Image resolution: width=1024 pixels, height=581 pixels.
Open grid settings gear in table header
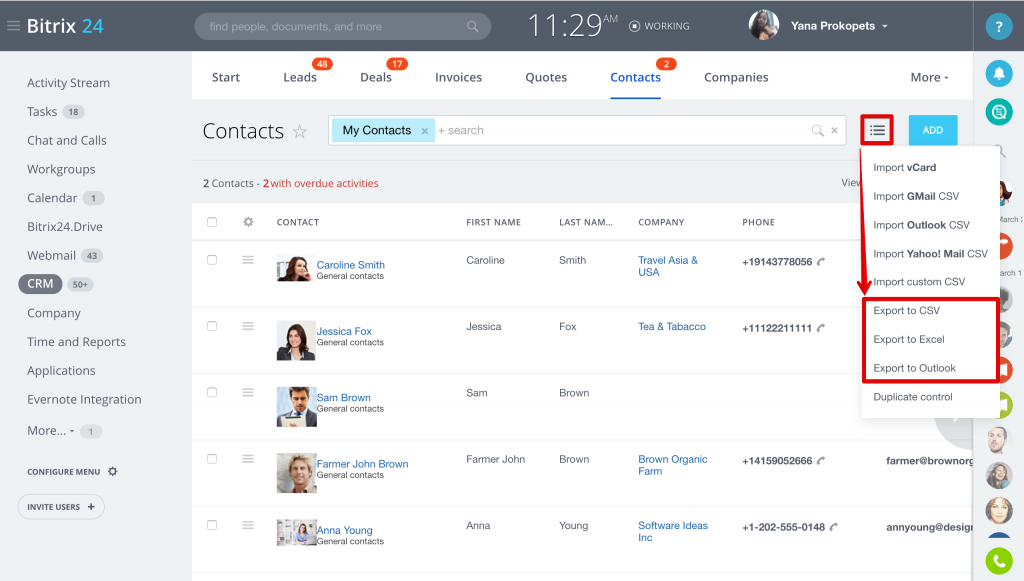tap(248, 222)
